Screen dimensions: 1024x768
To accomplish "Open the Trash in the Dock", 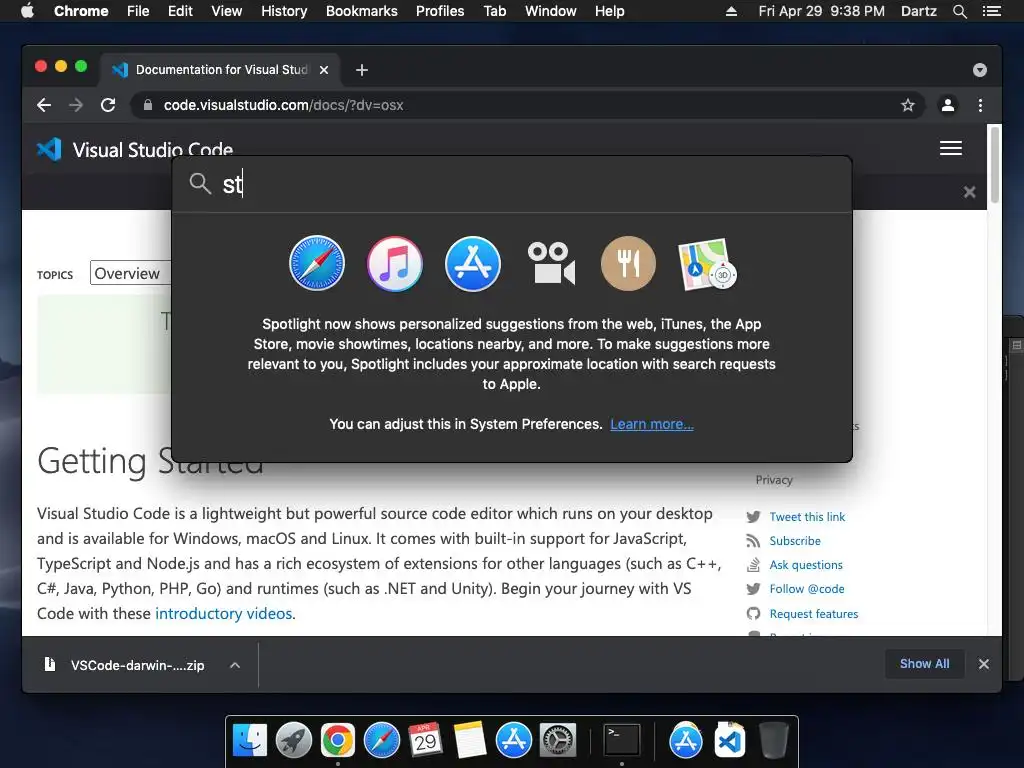I will (x=774, y=740).
